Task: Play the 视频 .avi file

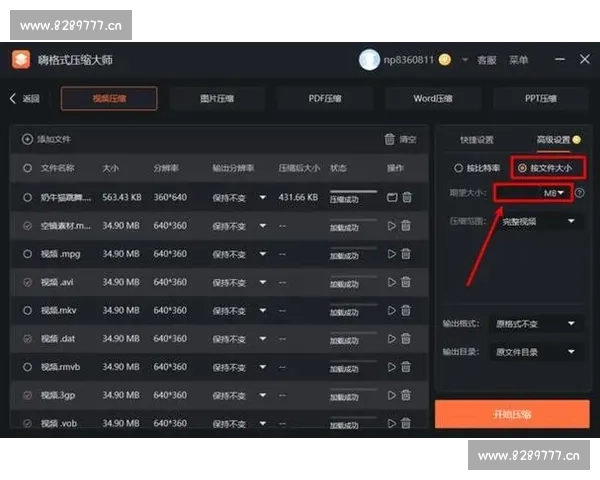Action: point(391,282)
